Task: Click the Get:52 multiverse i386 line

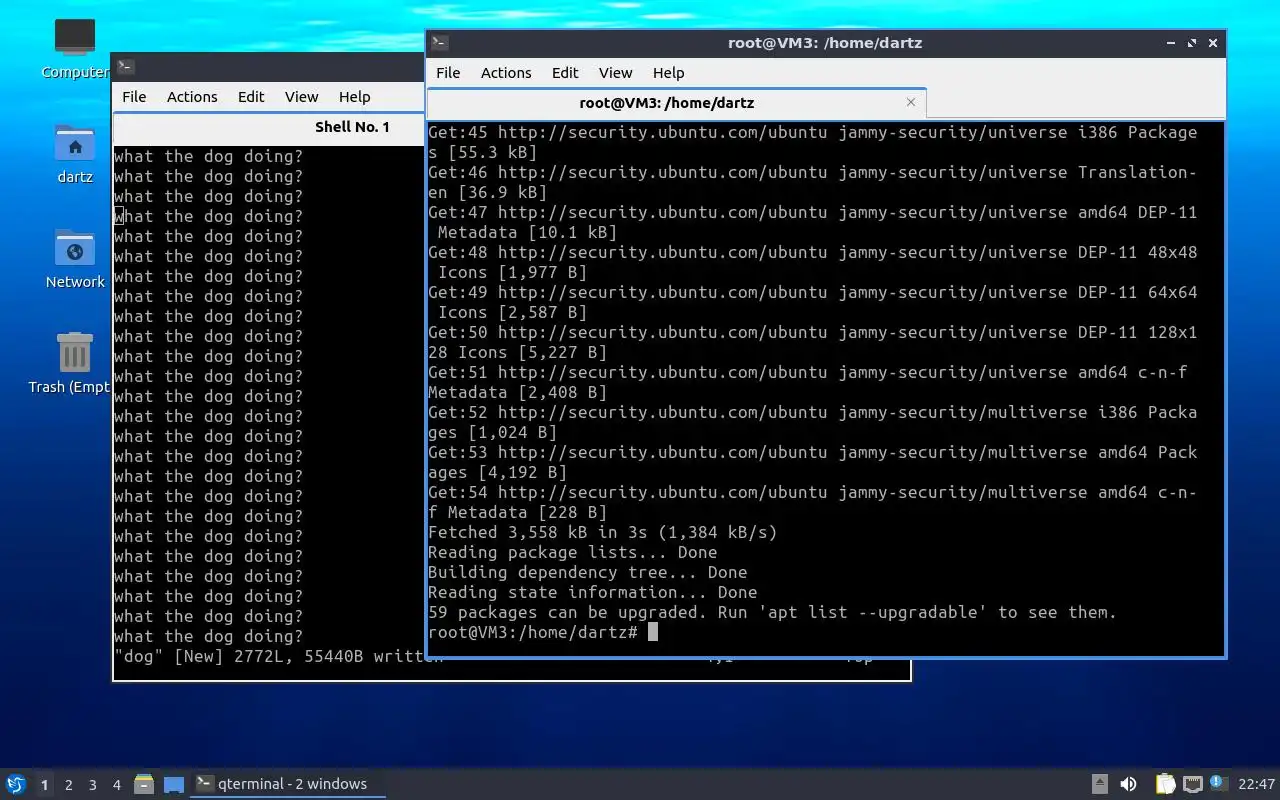Action: point(812,422)
